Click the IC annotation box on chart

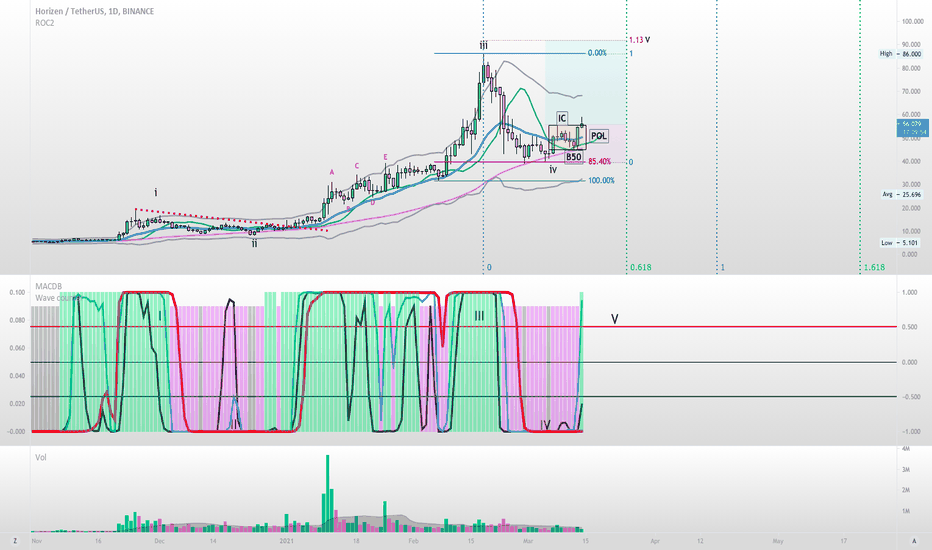[x=562, y=118]
